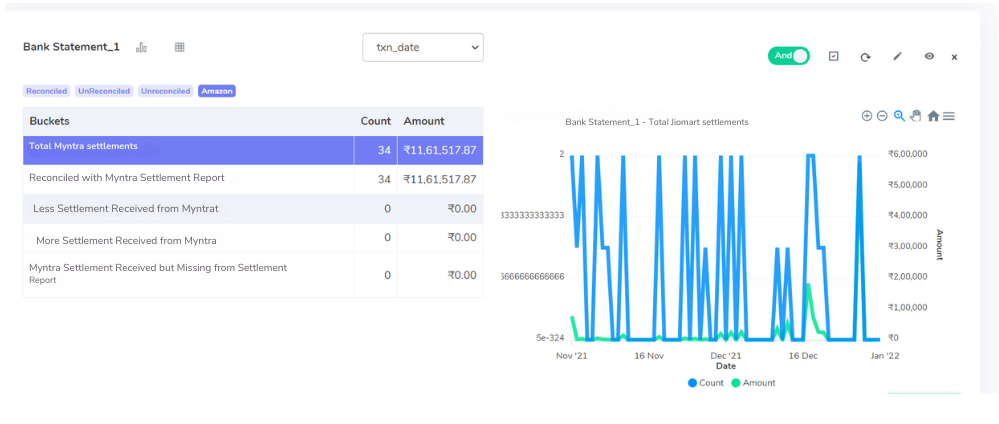
Task: Click the refresh icon in header
Action: tap(865, 57)
